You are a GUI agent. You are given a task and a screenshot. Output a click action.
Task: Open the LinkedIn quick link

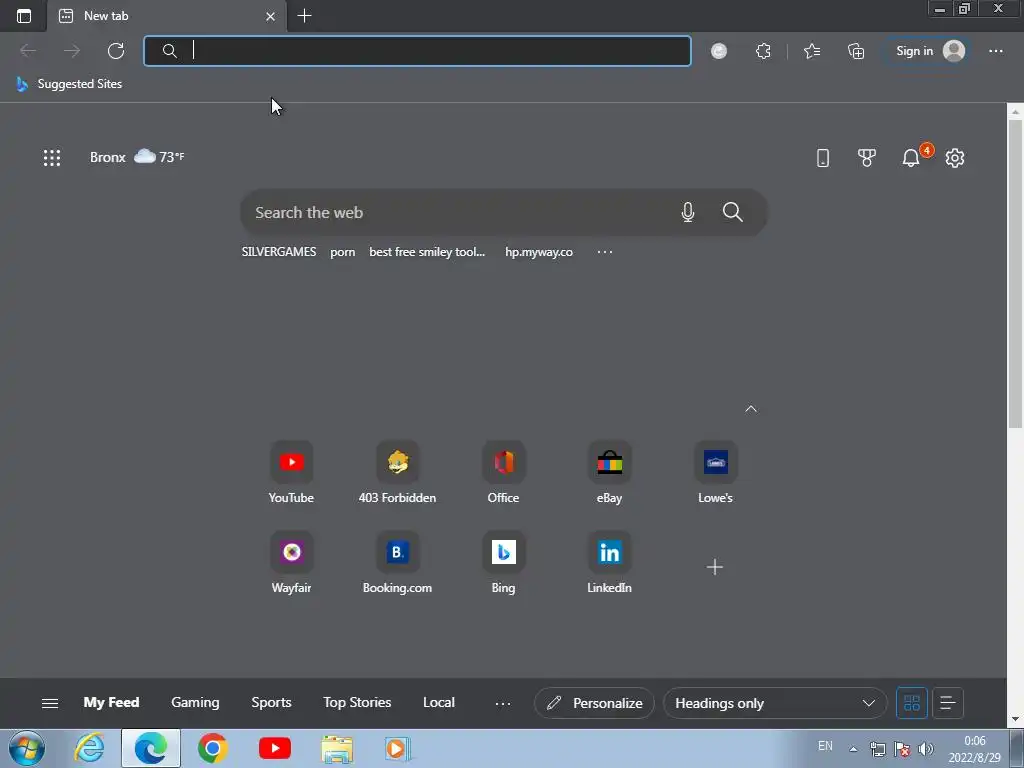click(x=609, y=563)
